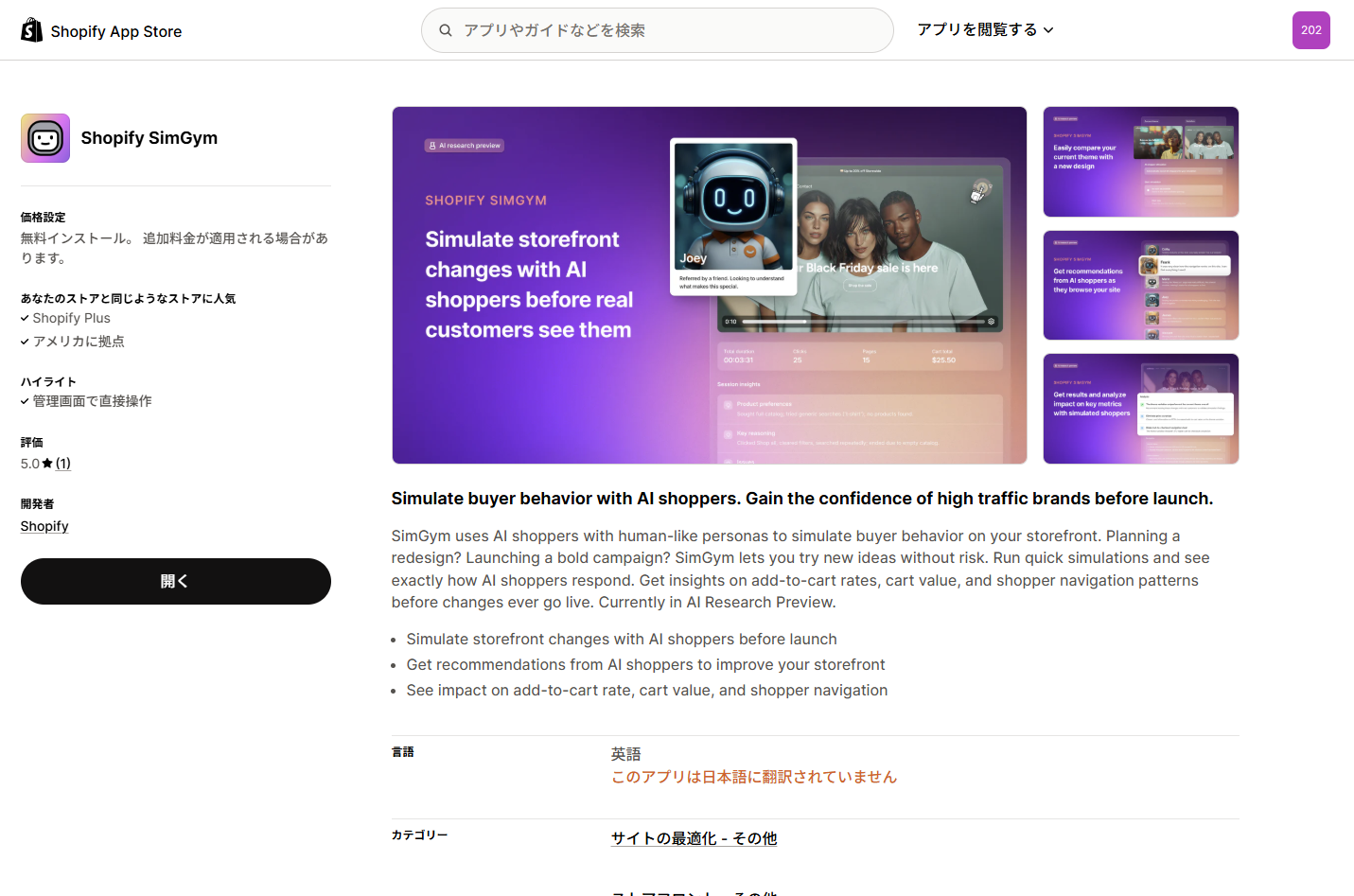Screen dimensions: 1354x896
Task: Click the checkmark beside アメリカに拠点
Action: pyautogui.click(x=25, y=342)
